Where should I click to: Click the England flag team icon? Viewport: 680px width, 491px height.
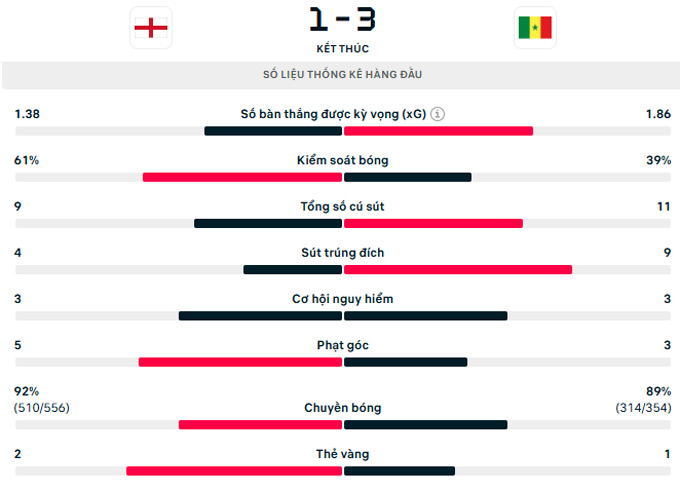click(151, 28)
